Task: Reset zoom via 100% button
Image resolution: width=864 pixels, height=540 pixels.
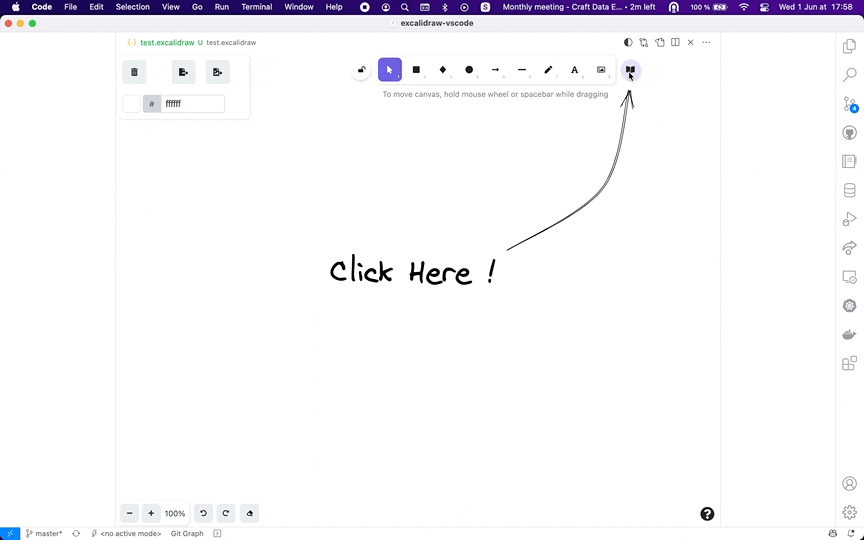Action: tap(175, 514)
